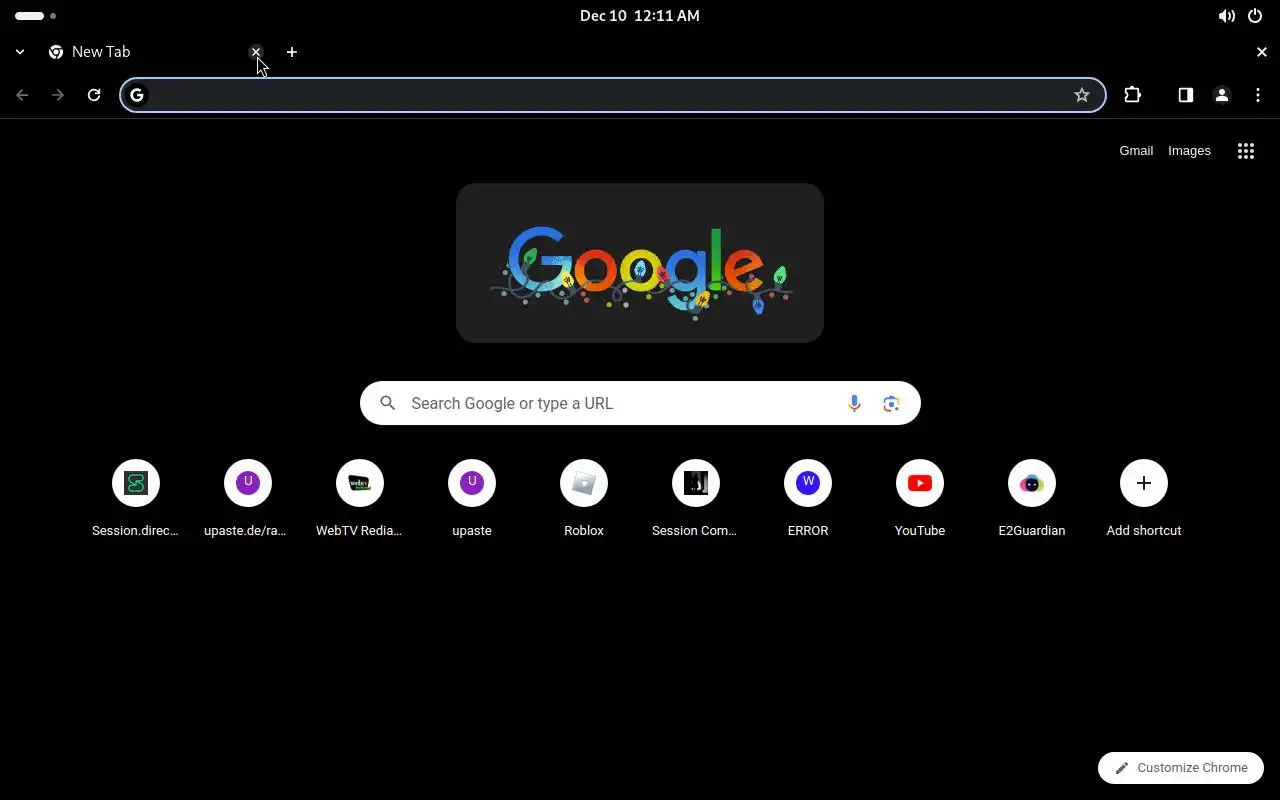Screen dimensions: 1280x800
Task: Open Chrome three-dot menu
Action: coord(1257,95)
